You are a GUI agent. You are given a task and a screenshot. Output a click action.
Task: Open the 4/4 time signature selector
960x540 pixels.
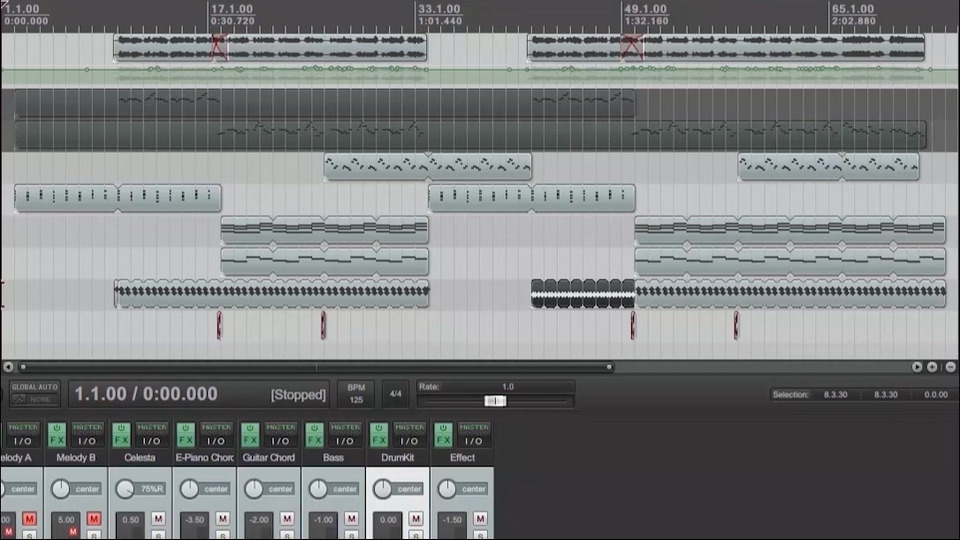coord(396,394)
